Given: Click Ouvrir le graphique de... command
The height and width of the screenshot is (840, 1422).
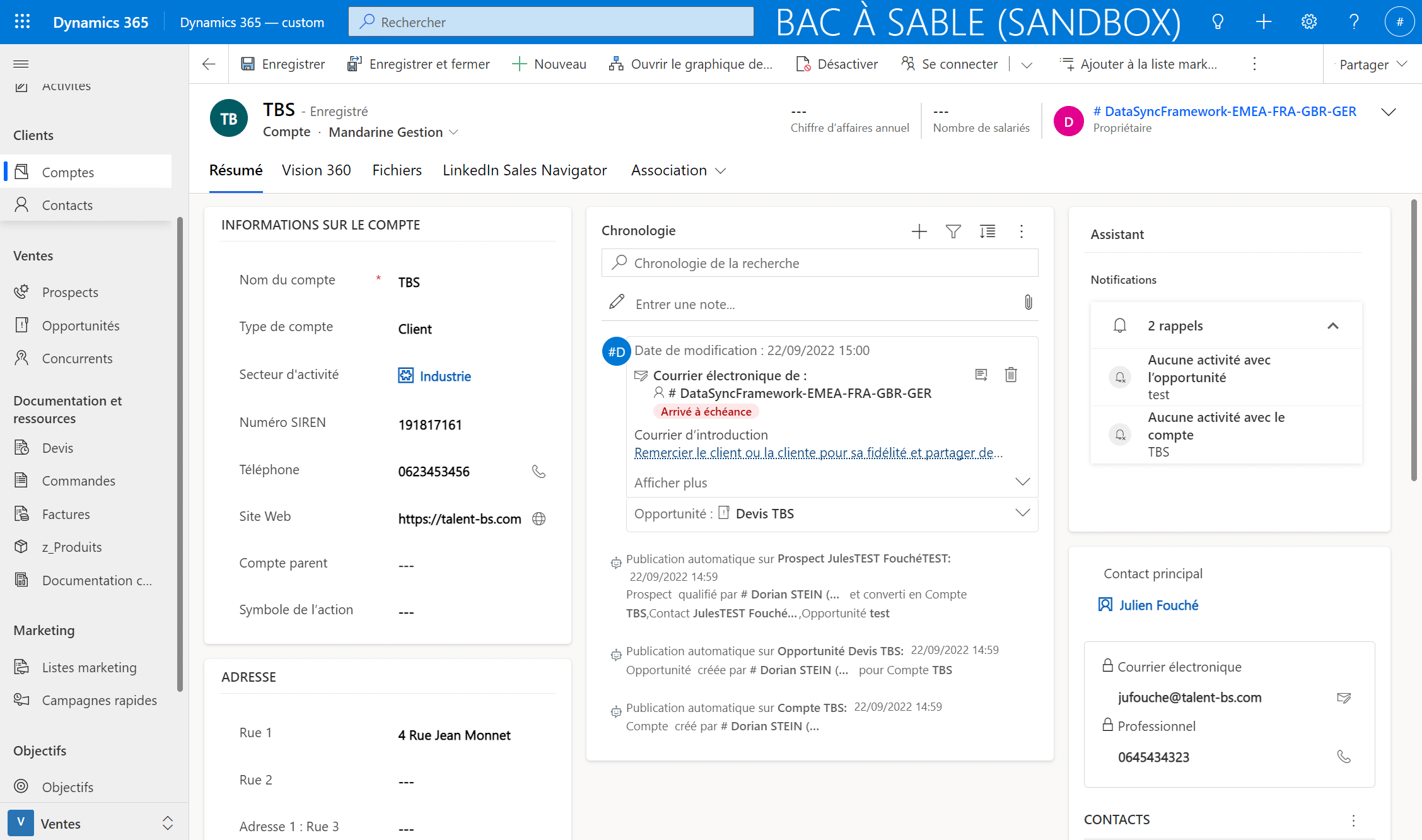Looking at the screenshot, I should coord(691,64).
